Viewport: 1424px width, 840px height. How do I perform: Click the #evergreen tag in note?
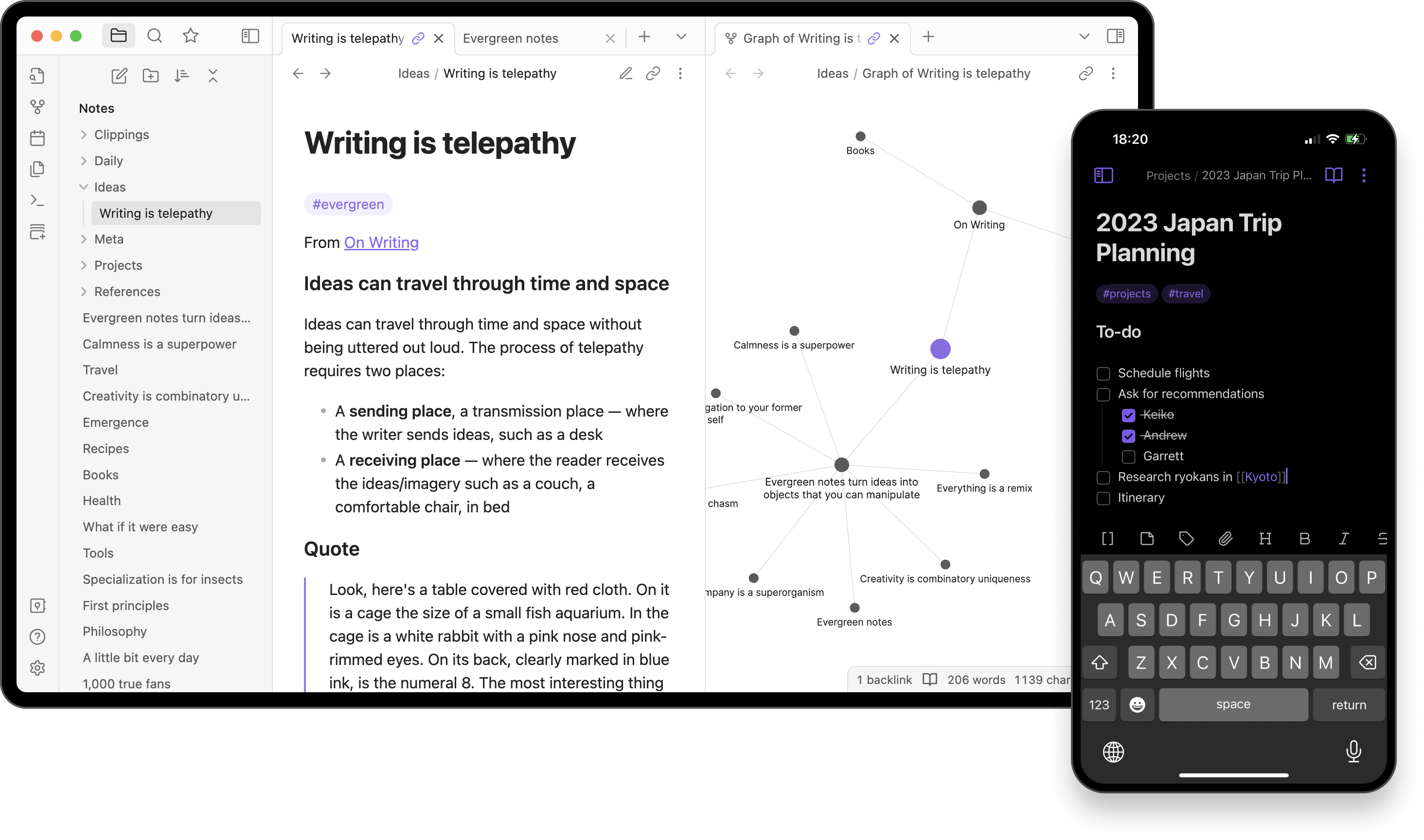[347, 204]
